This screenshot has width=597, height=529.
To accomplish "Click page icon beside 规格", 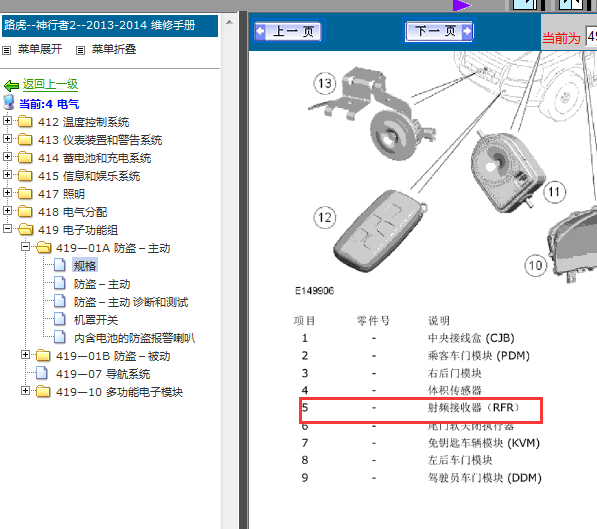I will tap(59, 265).
